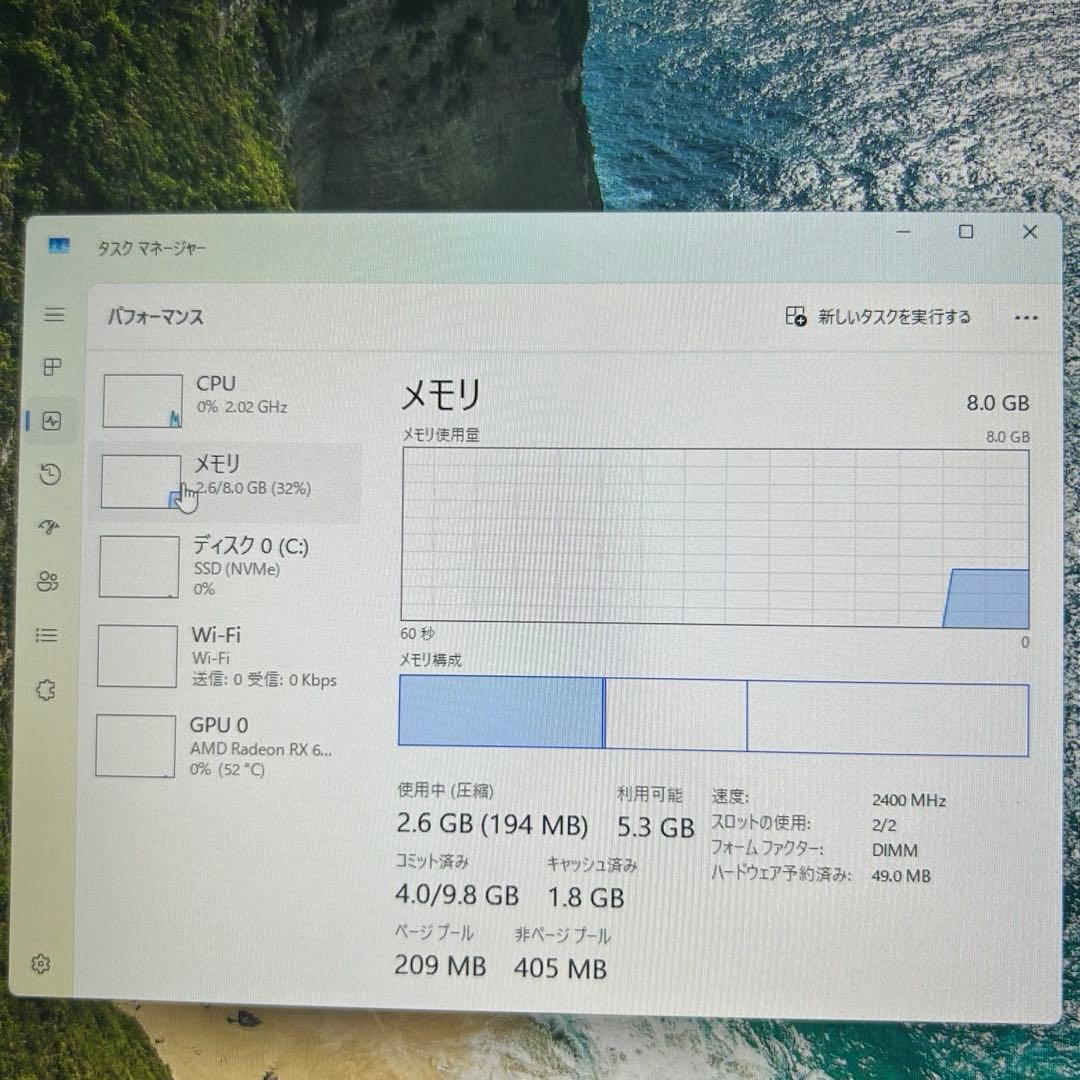The width and height of the screenshot is (1080, 1080).
Task: Expand the navigation pane with the hamburger menu
Action: coord(54,314)
